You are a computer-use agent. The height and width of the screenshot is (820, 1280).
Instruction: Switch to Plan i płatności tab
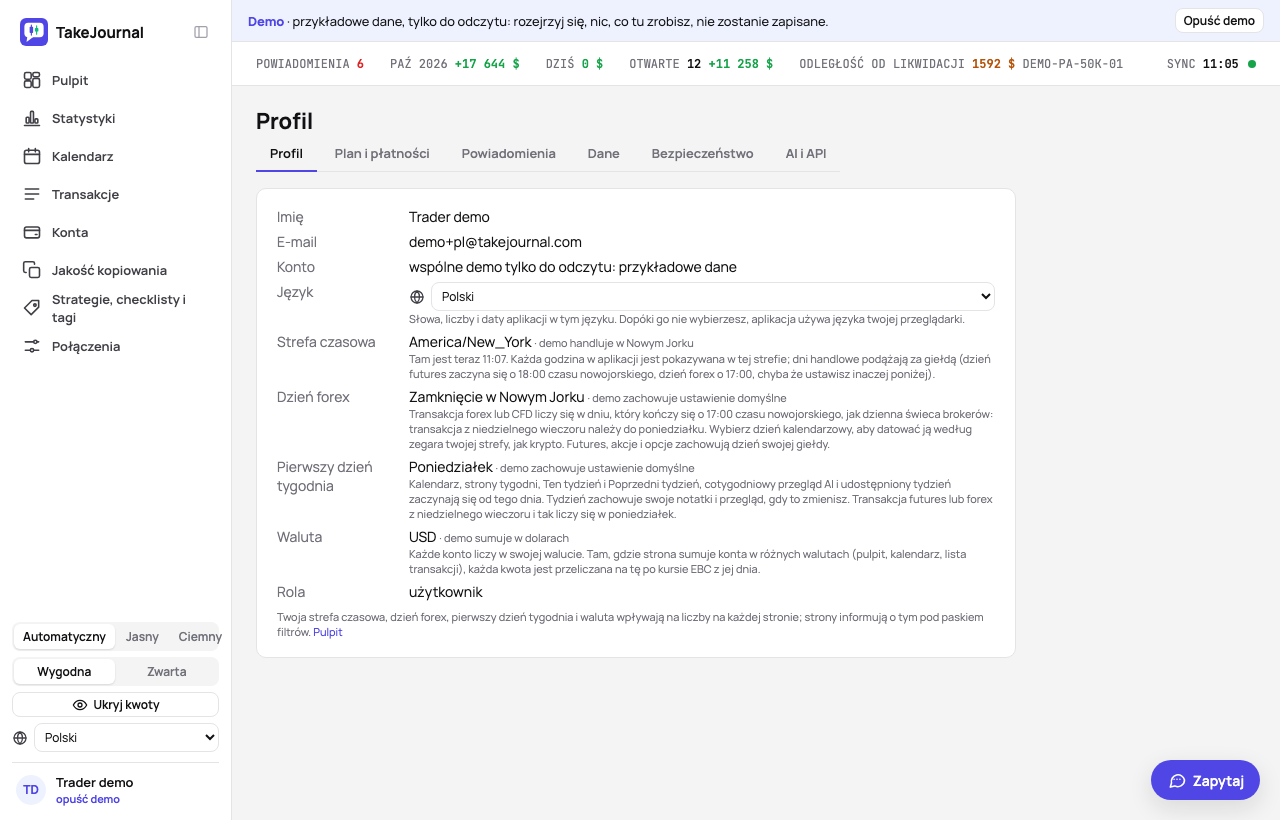coord(382,154)
